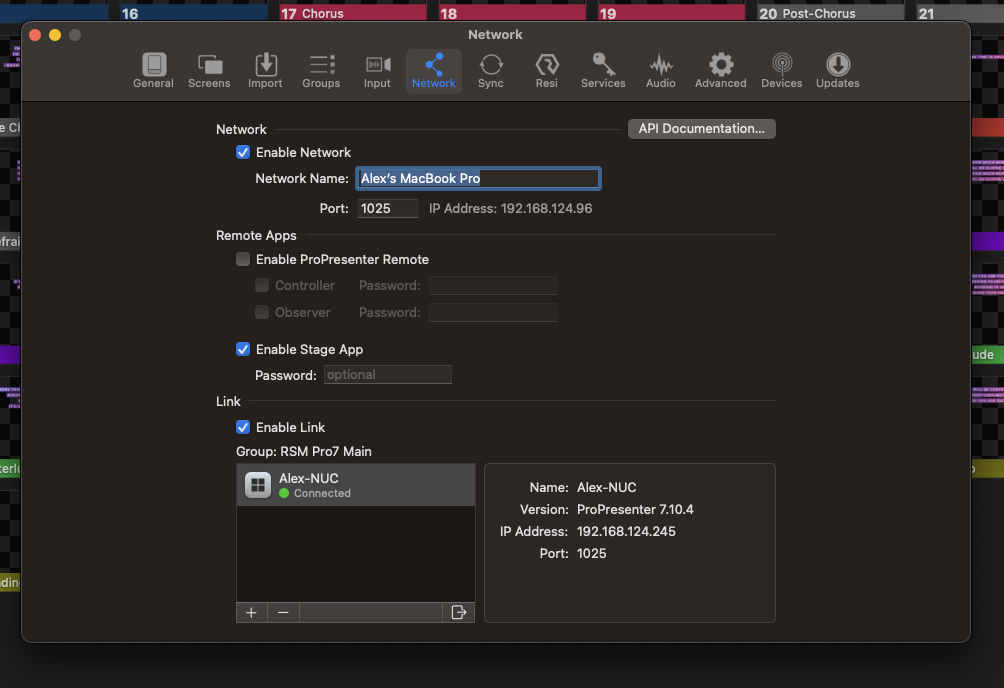This screenshot has height=688, width=1004.
Task: Click slide 16 header in background window
Action: tap(193, 12)
